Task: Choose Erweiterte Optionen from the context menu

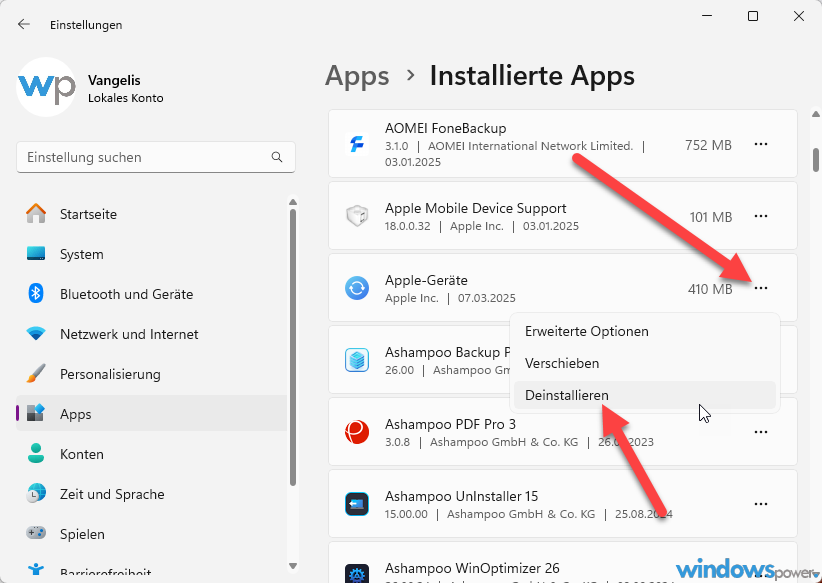Action: pos(644,331)
